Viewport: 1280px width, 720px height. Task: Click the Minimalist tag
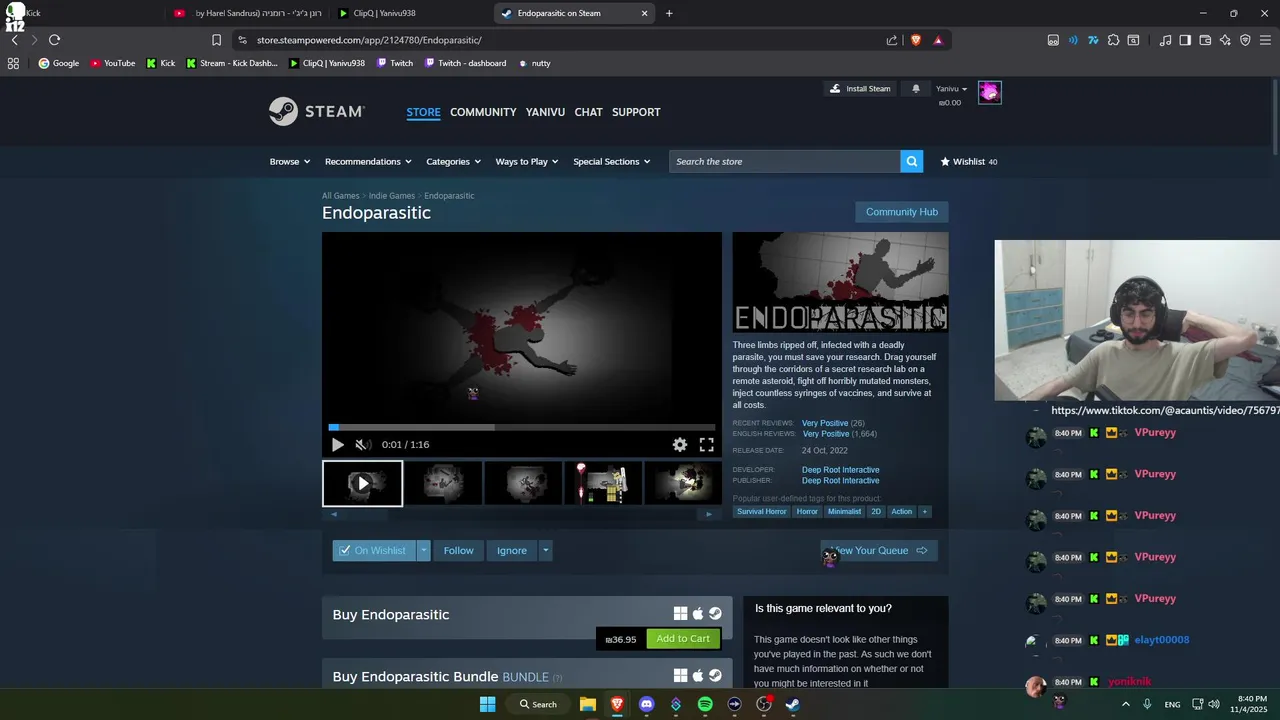pyautogui.click(x=844, y=511)
